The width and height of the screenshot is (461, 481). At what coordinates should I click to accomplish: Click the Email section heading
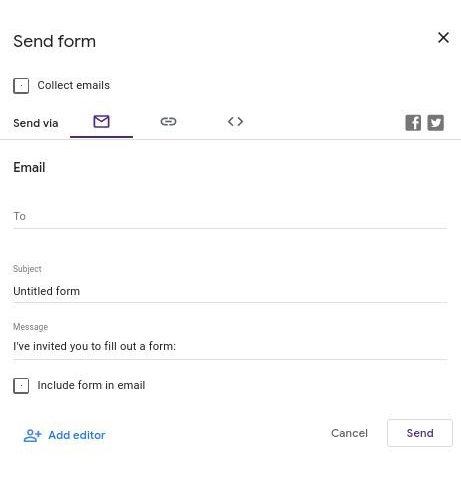pyautogui.click(x=29, y=167)
